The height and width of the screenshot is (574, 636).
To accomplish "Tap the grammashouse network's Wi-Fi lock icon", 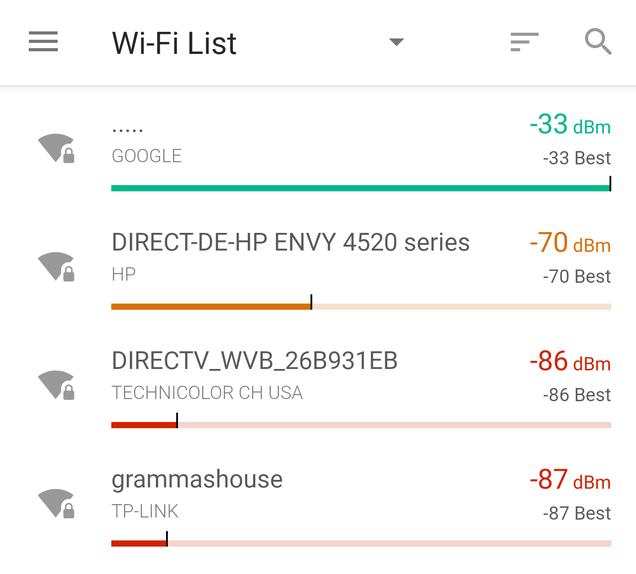I will point(56,503).
